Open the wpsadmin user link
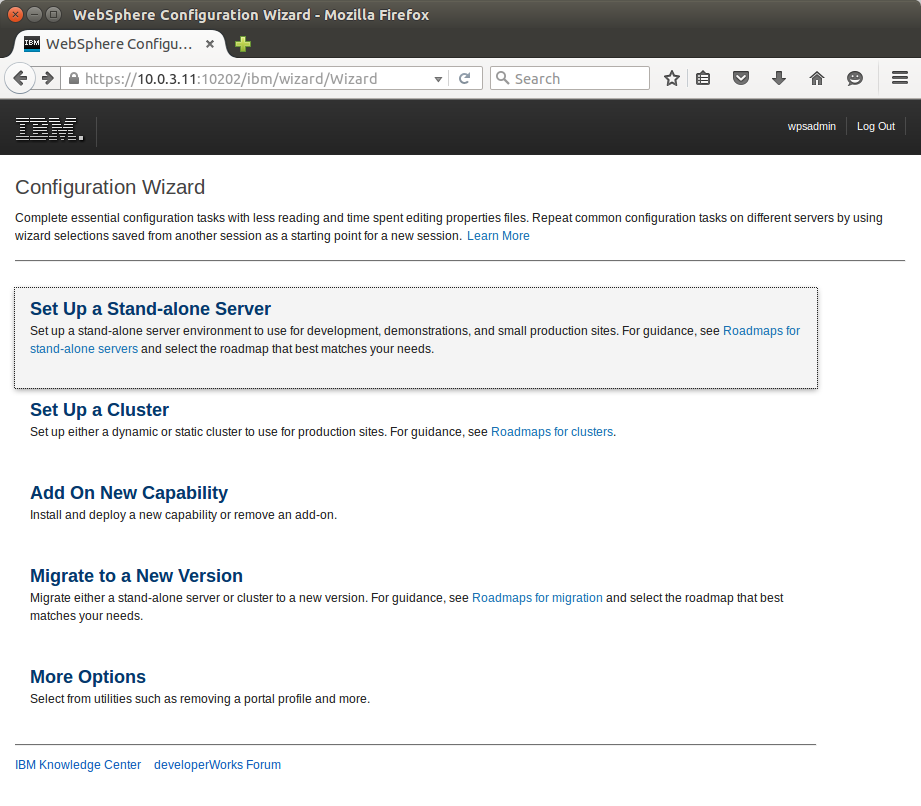The width and height of the screenshot is (921, 806). pos(811,126)
